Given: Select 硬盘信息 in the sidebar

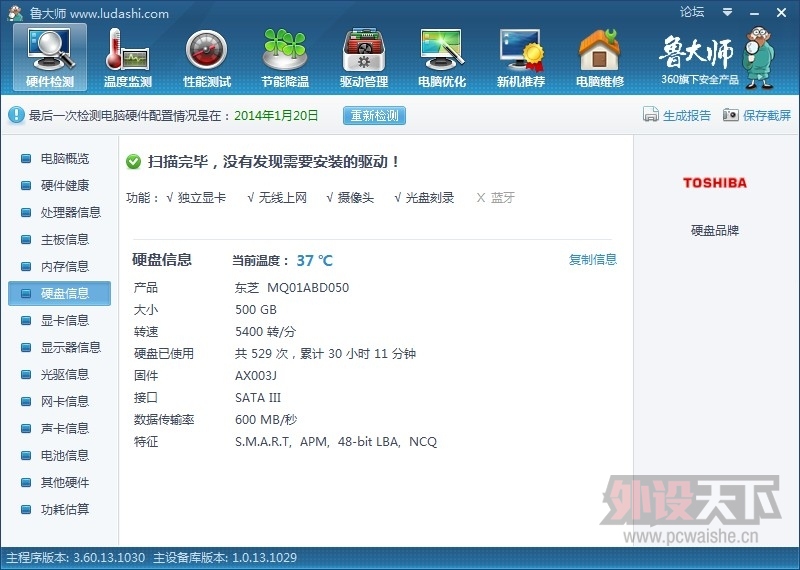Looking at the screenshot, I should click(x=59, y=293).
